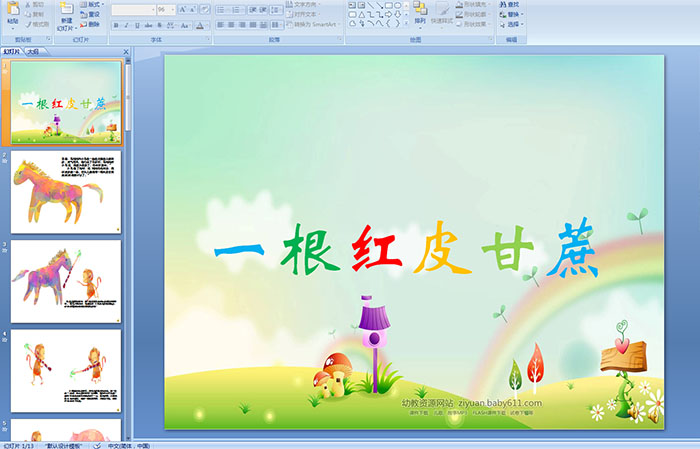Click the Find (查找) binoculars icon

[513, 4]
